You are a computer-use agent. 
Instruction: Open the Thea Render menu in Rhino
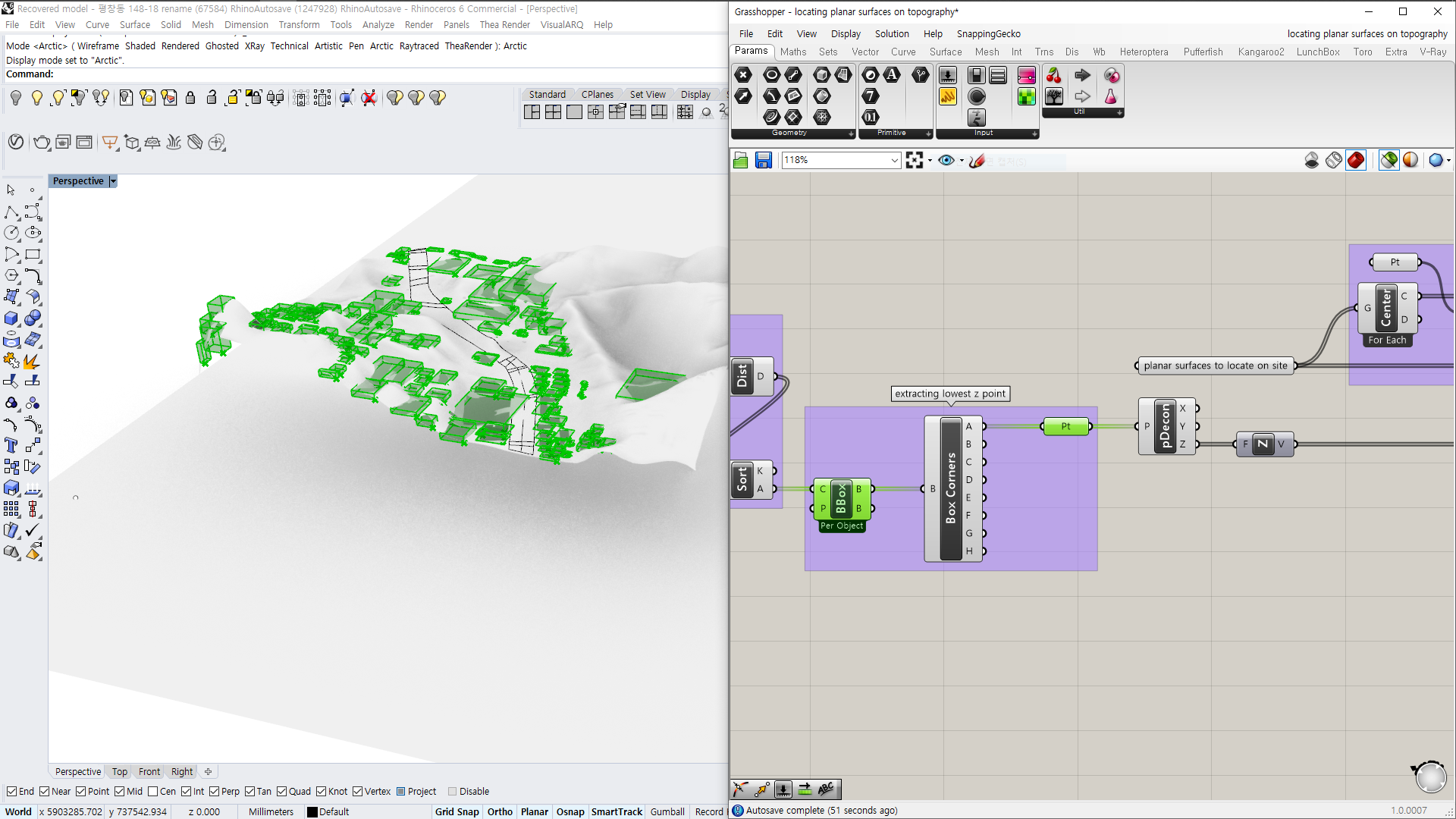[x=504, y=24]
